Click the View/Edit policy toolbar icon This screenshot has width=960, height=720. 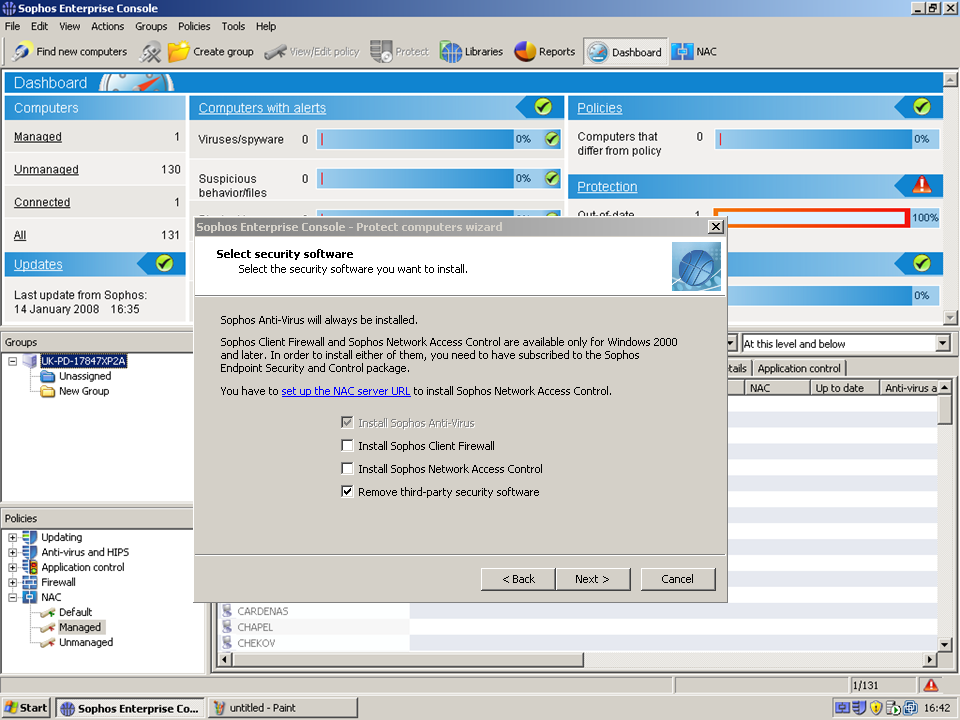coord(276,52)
